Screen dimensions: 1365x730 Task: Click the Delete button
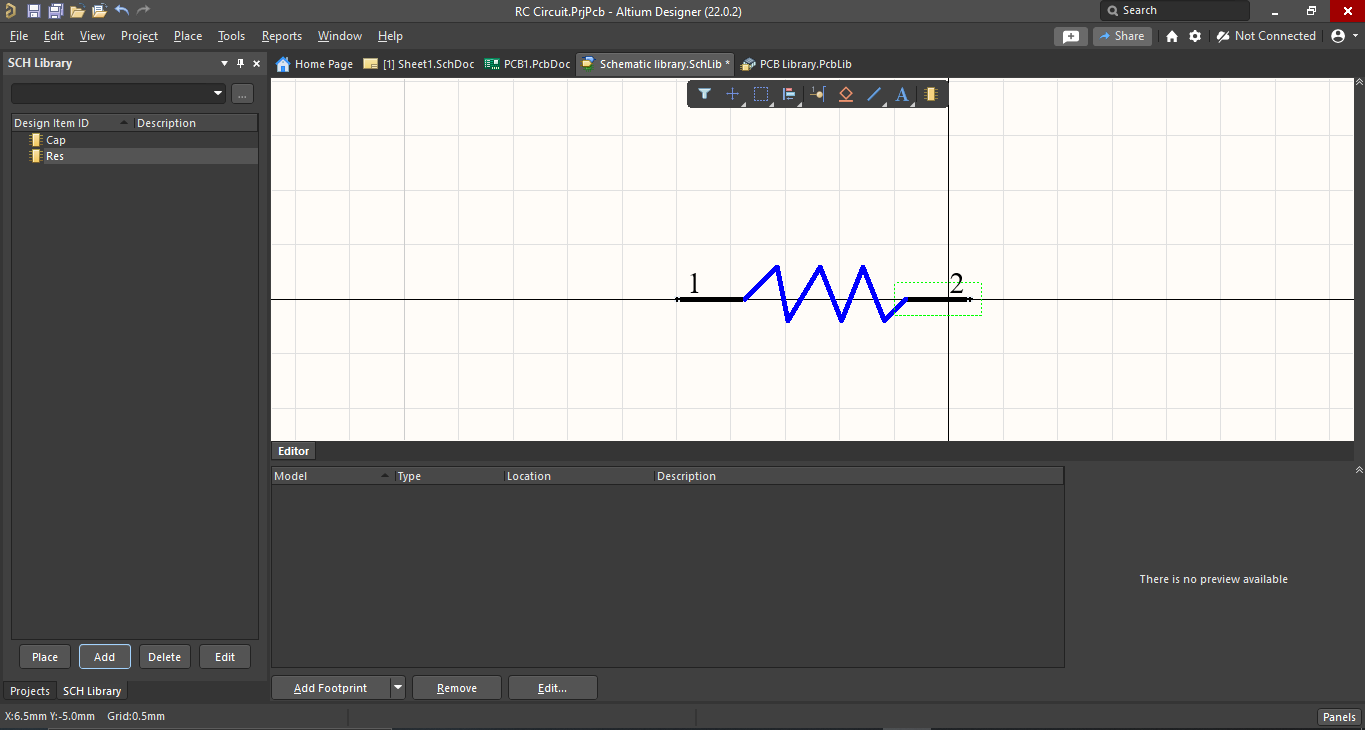(165, 657)
